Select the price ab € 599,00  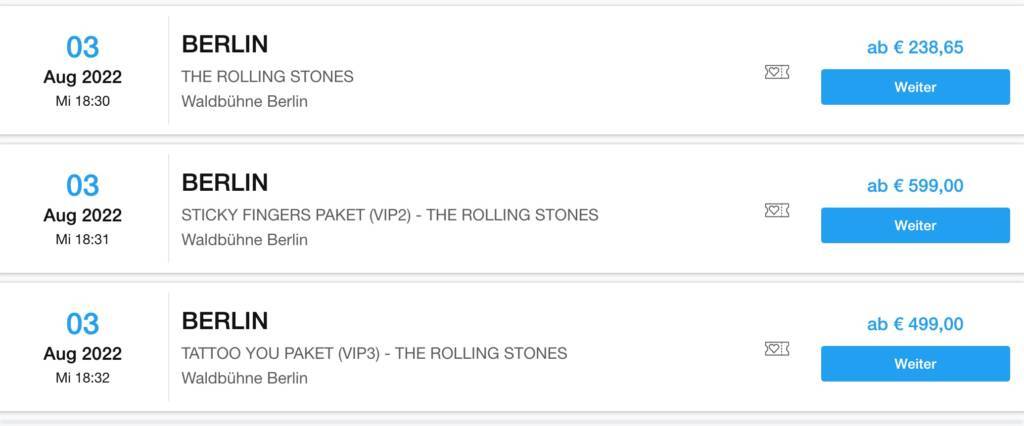(915, 185)
